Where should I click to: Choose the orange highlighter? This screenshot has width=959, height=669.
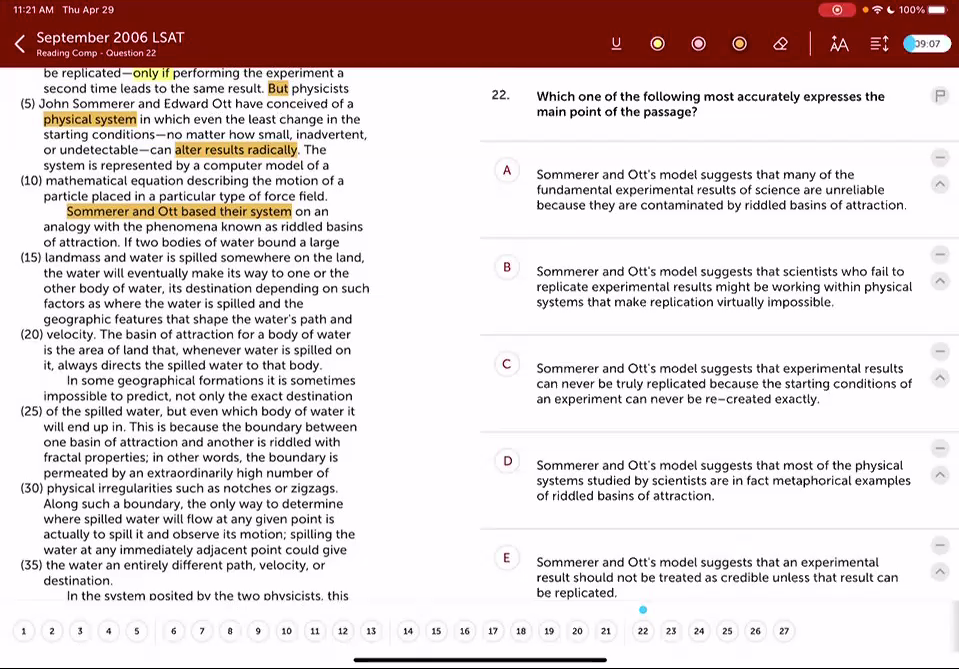click(x=739, y=43)
